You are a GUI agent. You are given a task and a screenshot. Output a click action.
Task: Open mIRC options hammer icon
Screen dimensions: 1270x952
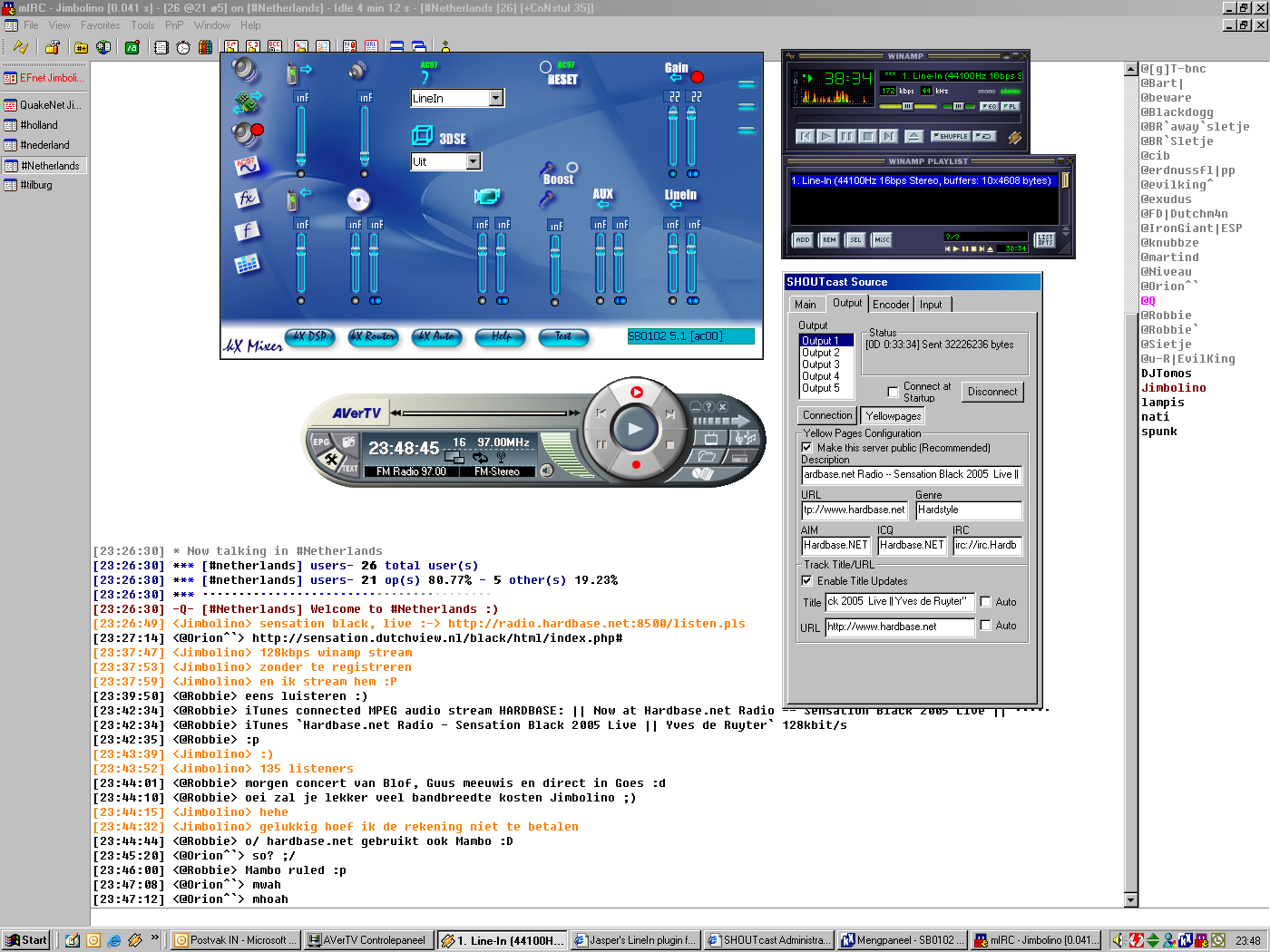52,47
